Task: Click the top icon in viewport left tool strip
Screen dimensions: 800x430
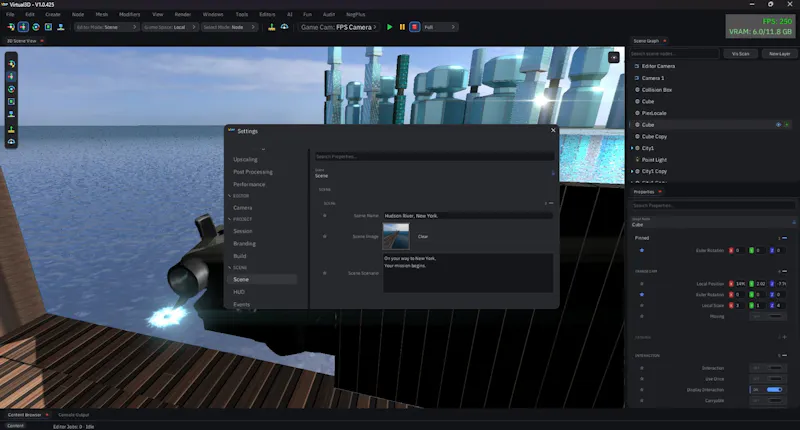Action: tap(11, 64)
